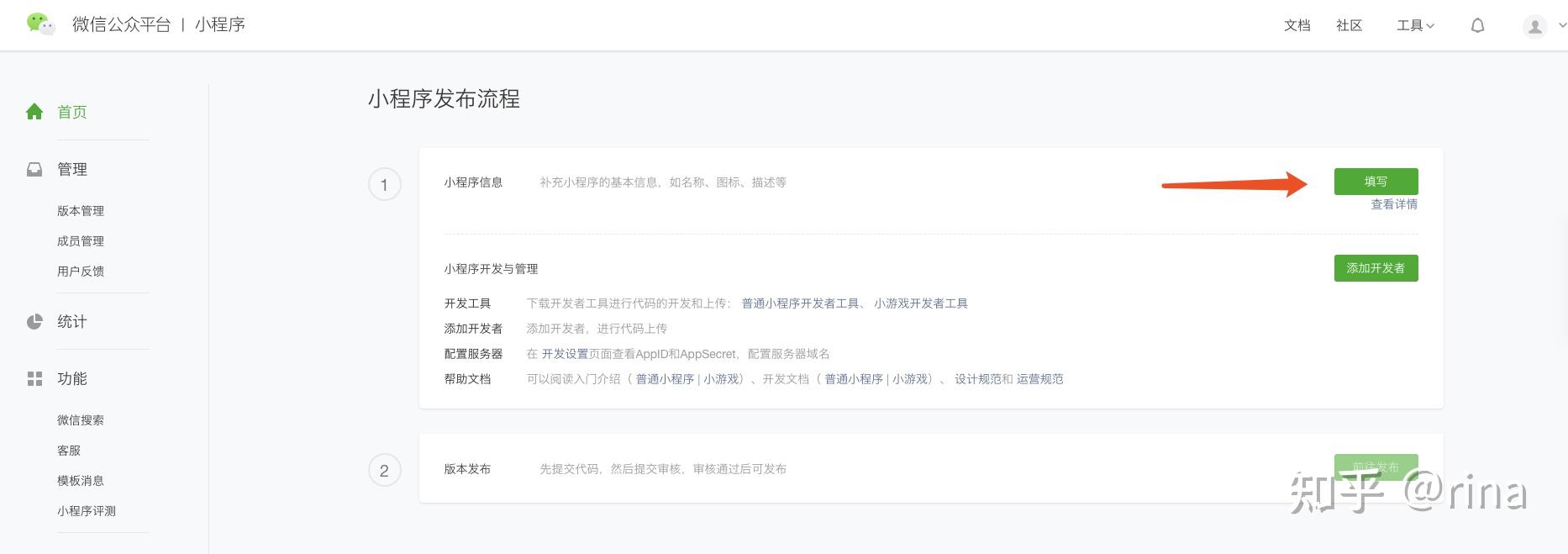The image size is (1568, 554).
Task: Select 管理 section in the sidebar
Action: tap(72, 170)
